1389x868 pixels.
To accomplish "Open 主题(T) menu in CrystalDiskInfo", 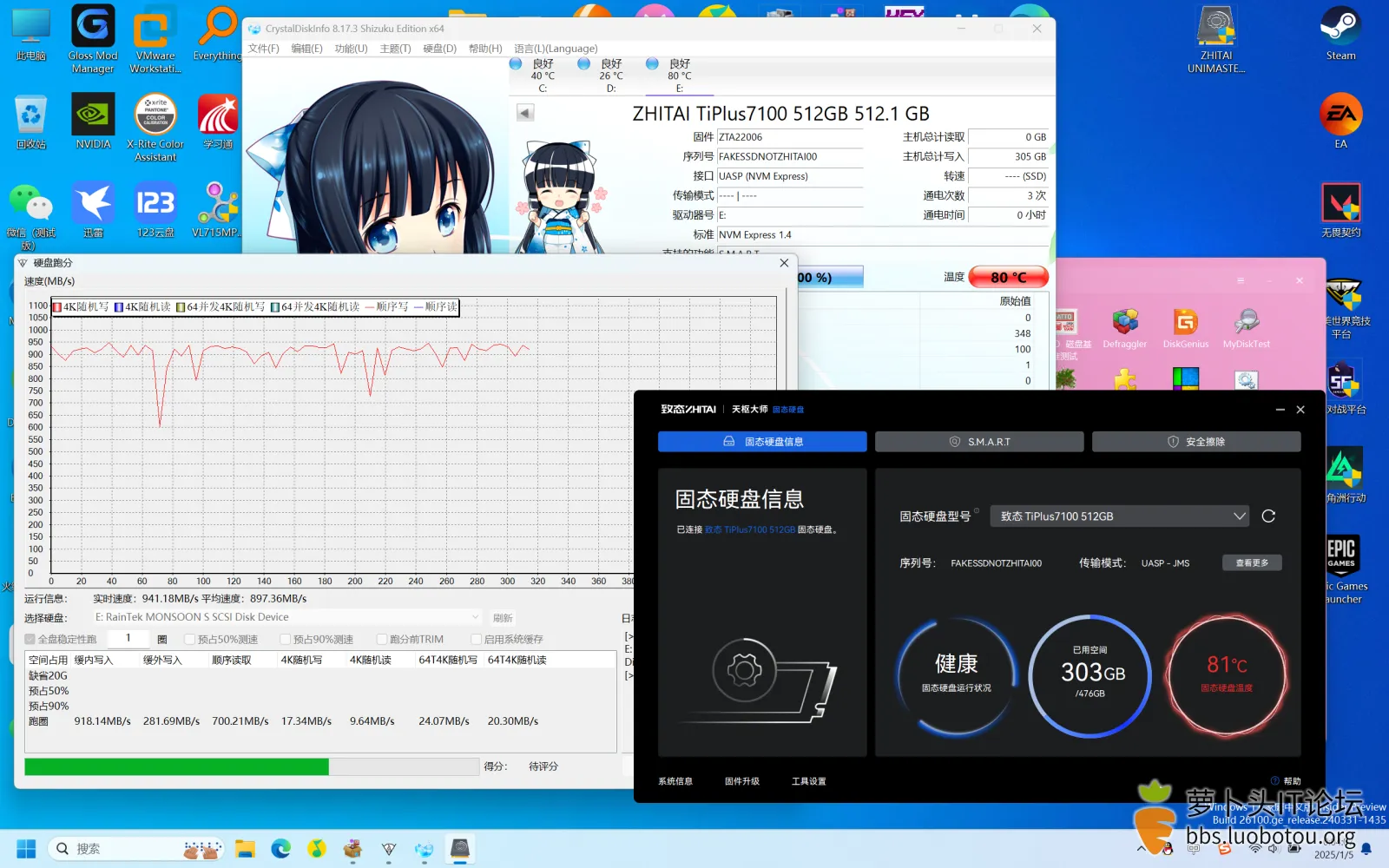I will click(x=396, y=49).
